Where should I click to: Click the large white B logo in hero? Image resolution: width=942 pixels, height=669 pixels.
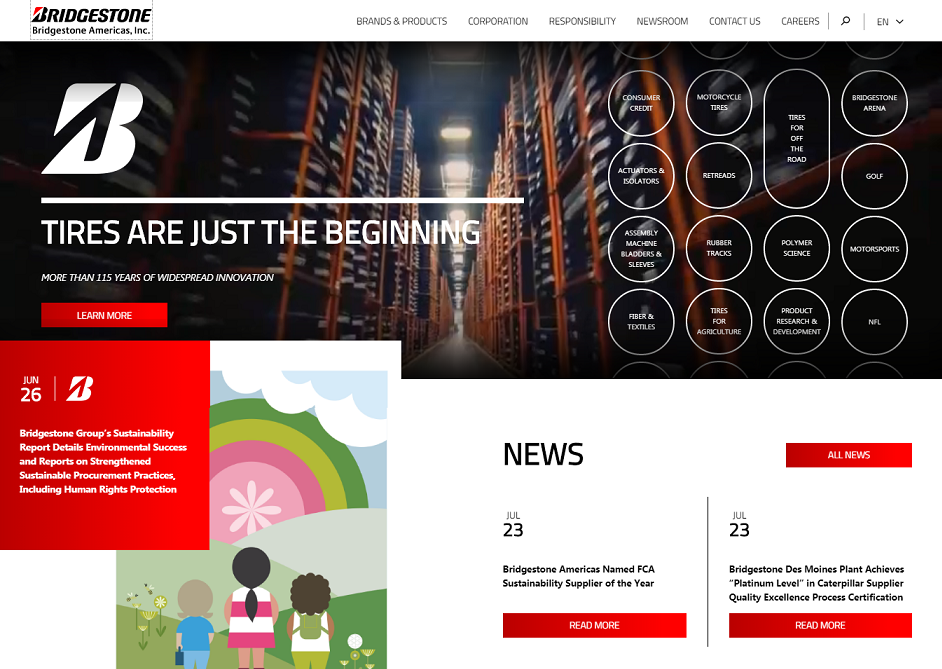pyautogui.click(x=93, y=129)
